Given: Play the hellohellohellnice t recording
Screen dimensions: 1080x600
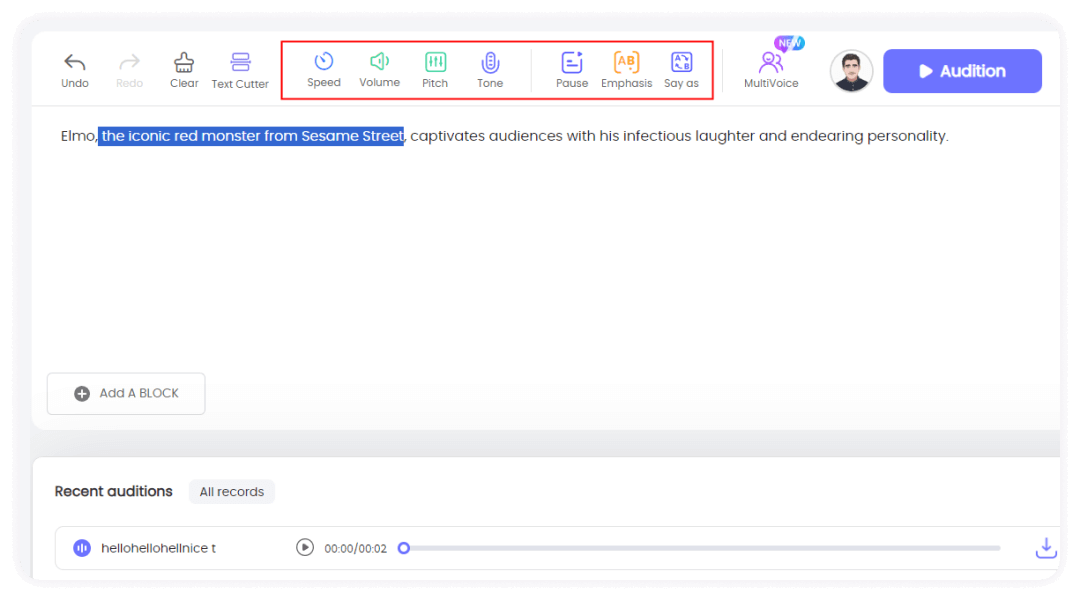Looking at the screenshot, I should pos(305,548).
